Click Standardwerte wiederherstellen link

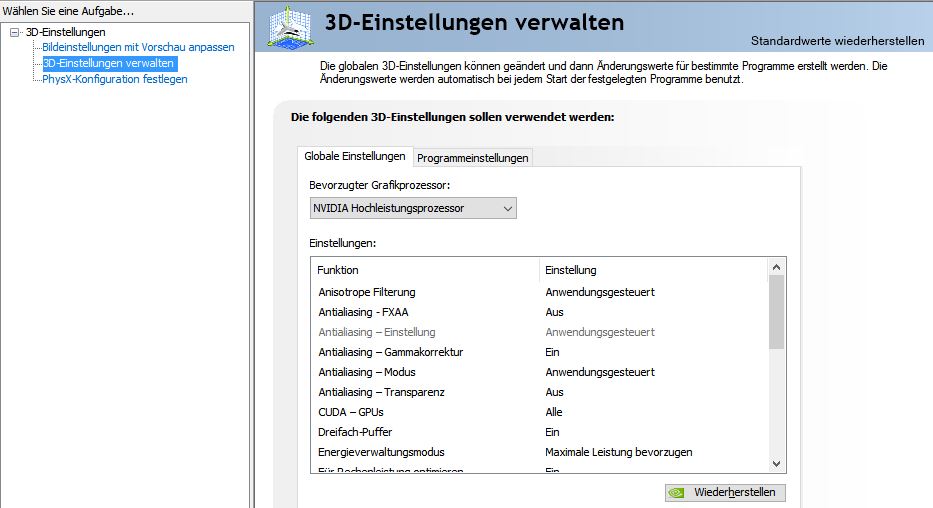point(837,41)
